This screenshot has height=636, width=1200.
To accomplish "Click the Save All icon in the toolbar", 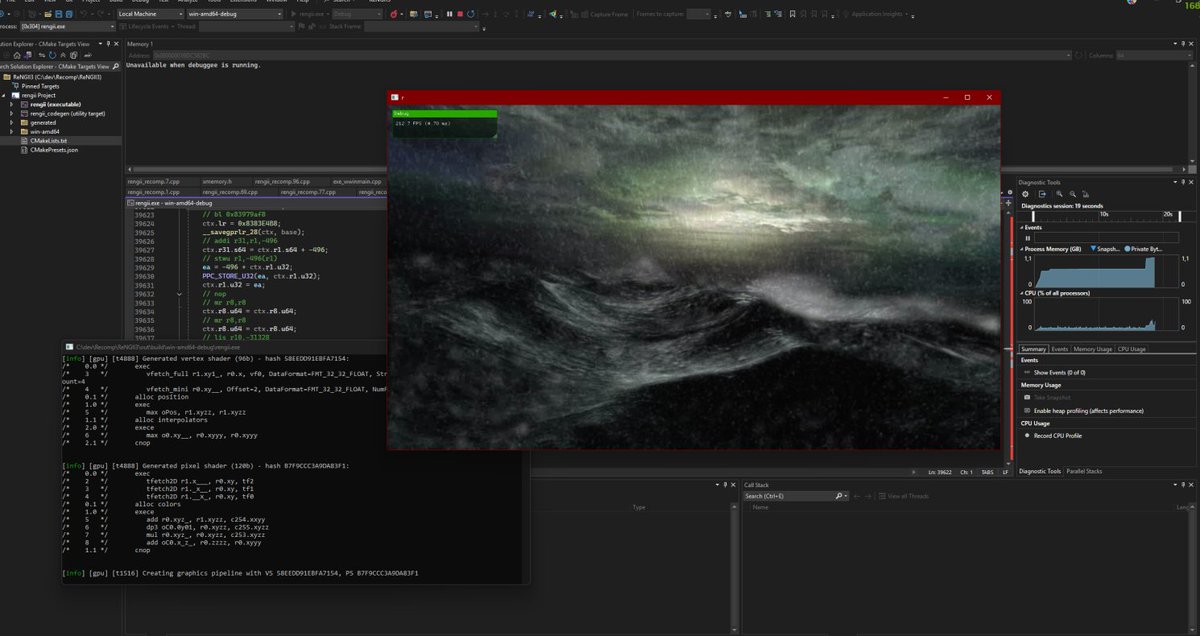I will pos(68,13).
